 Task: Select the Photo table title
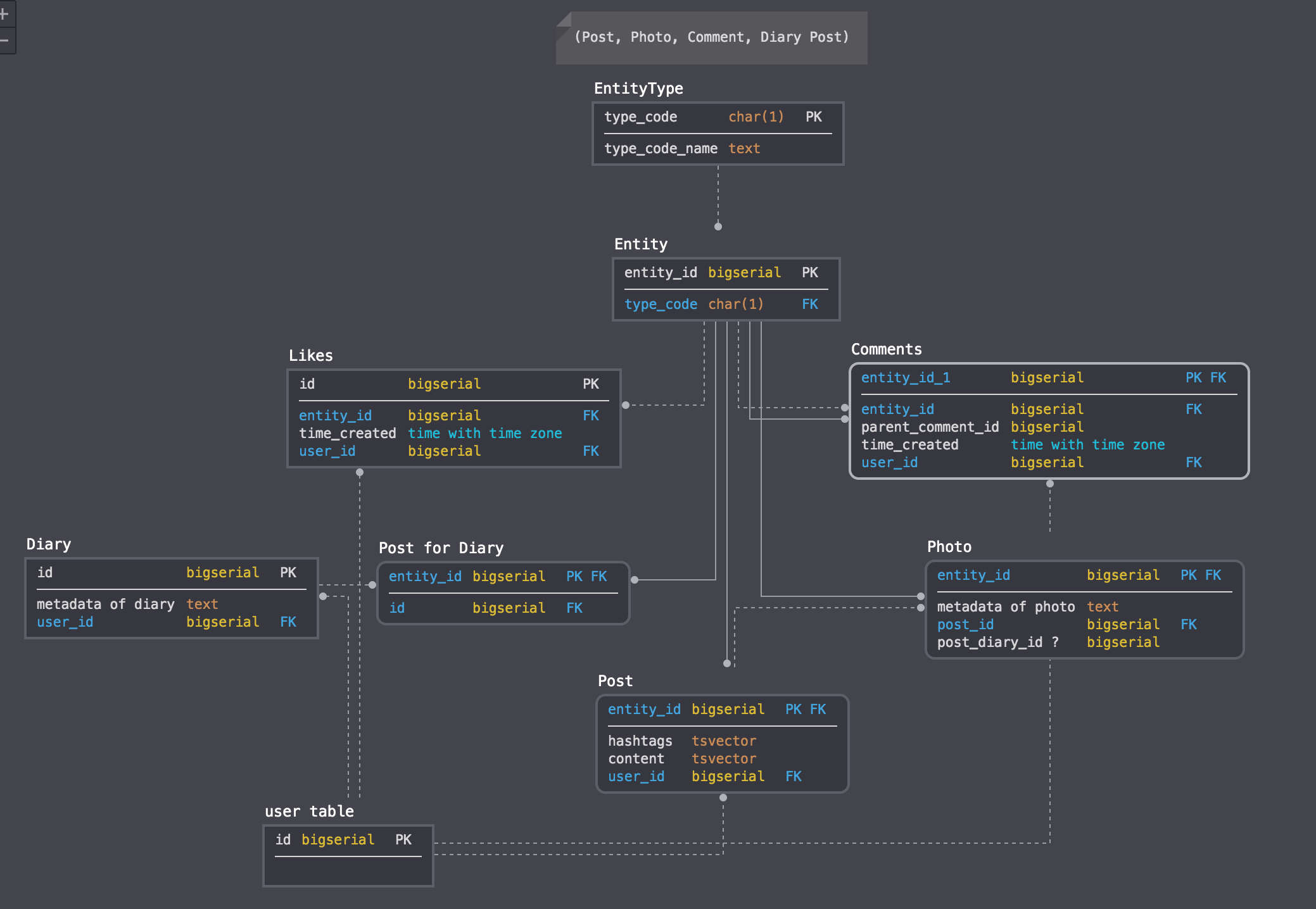[x=949, y=547]
